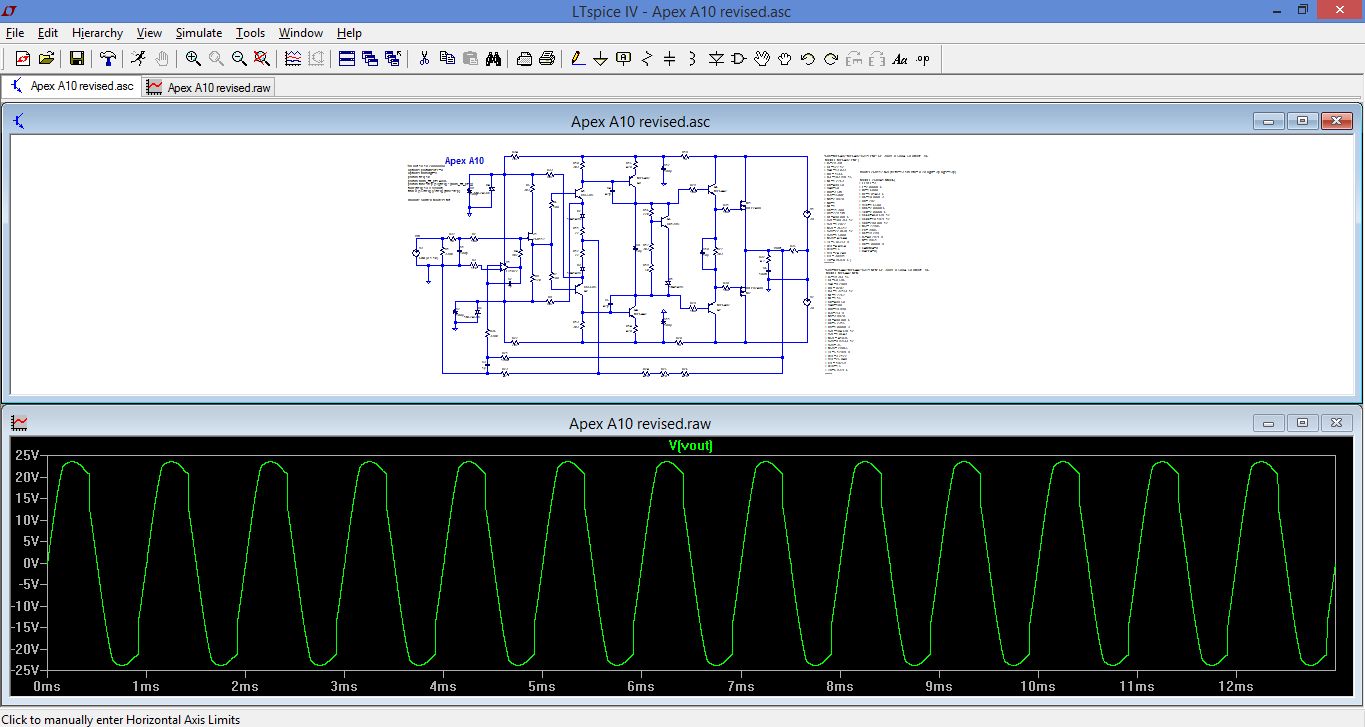1365x727 pixels.
Task: Run the simulation with the running-man icon
Action: click(x=139, y=59)
